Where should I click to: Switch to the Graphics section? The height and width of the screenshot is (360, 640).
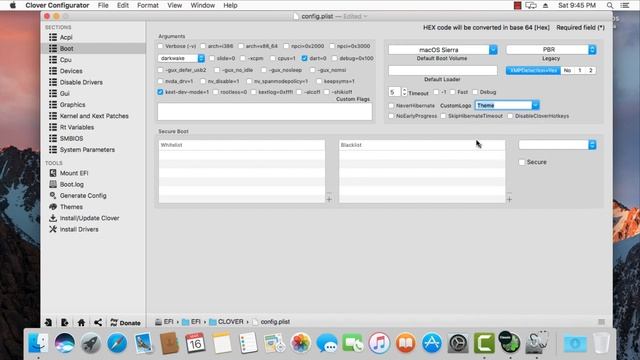[72, 104]
